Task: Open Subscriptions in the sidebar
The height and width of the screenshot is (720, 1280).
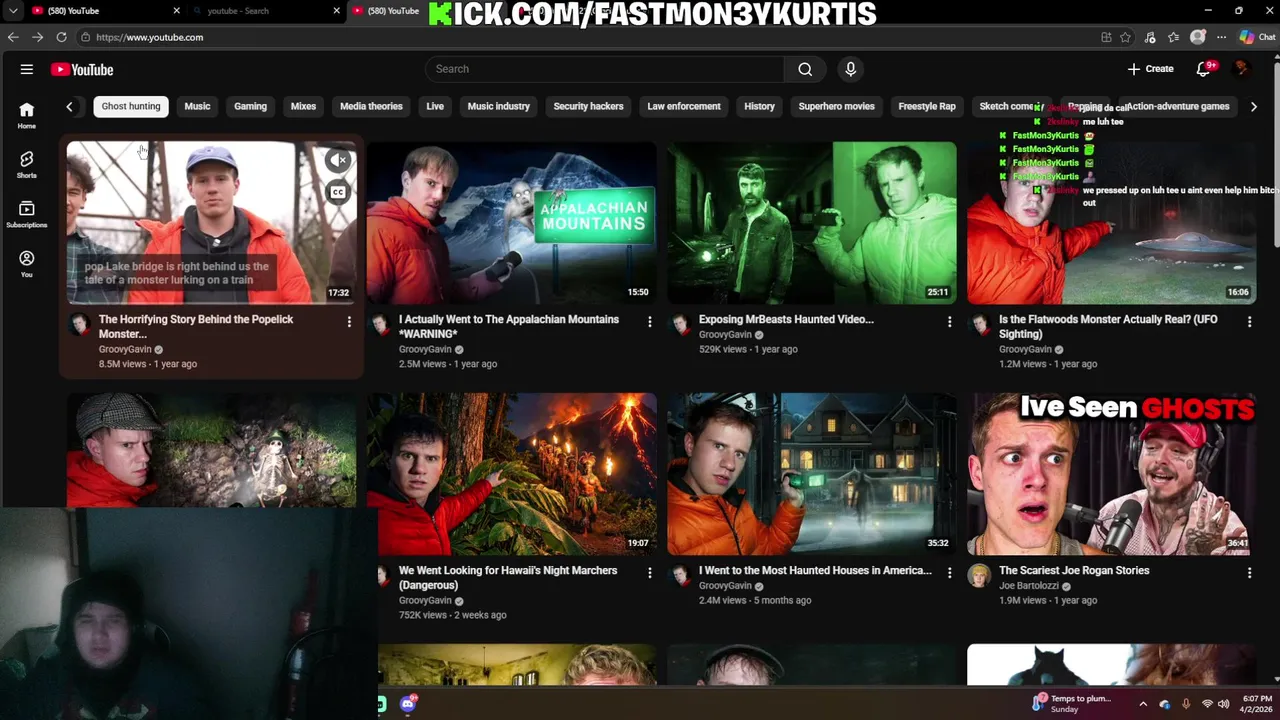Action: [27, 215]
